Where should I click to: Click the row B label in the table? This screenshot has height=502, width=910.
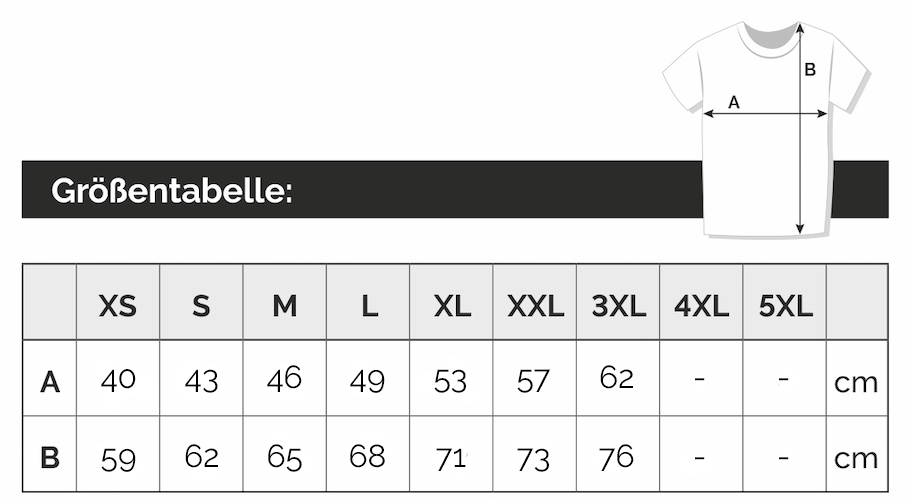(50, 458)
